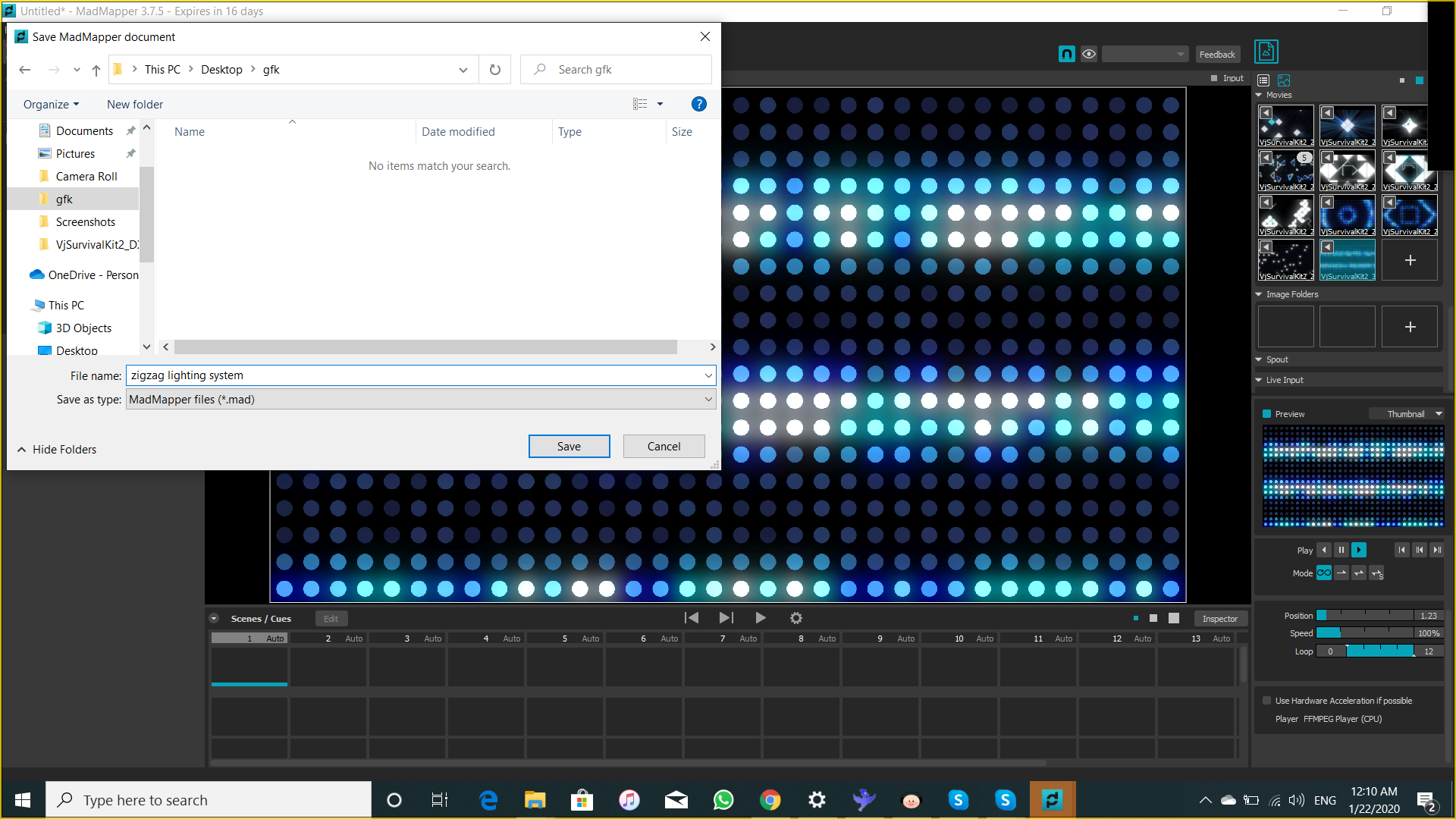Click Hide Folders toggle
Image resolution: width=1456 pixels, height=819 pixels.
58,450
